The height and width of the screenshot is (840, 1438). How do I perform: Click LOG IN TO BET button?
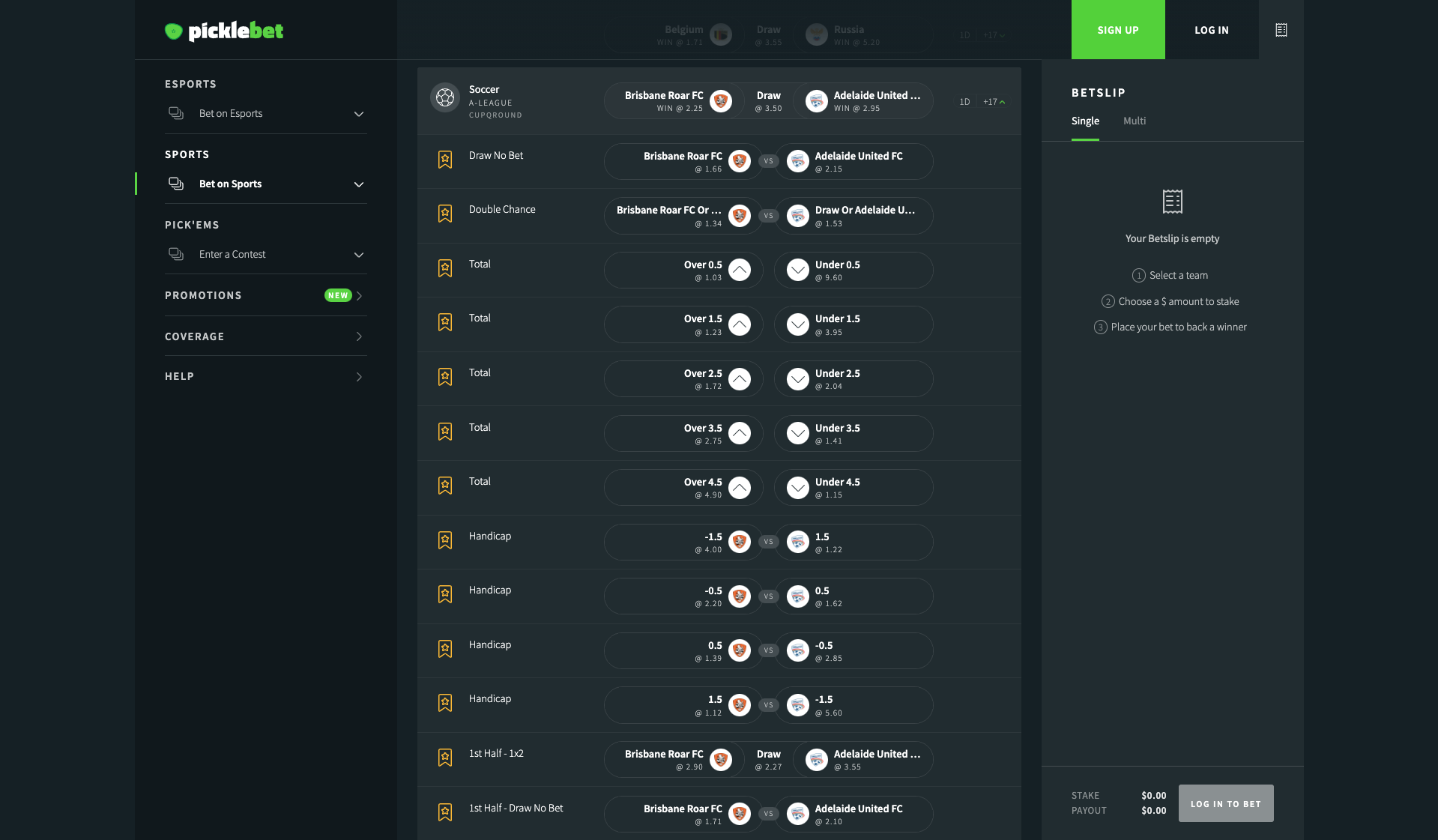[1226, 803]
